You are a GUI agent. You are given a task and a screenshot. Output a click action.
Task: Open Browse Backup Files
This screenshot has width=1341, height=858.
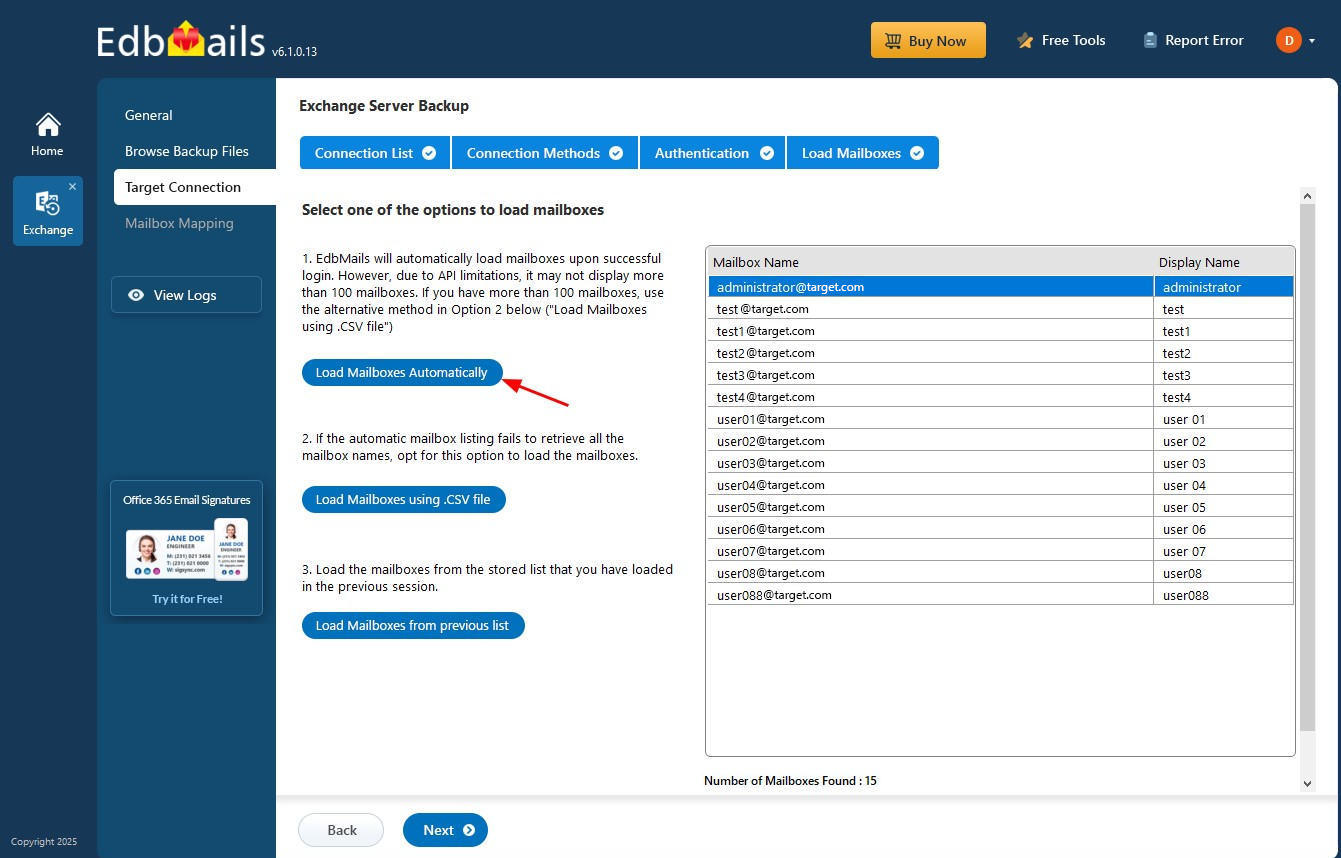click(187, 151)
